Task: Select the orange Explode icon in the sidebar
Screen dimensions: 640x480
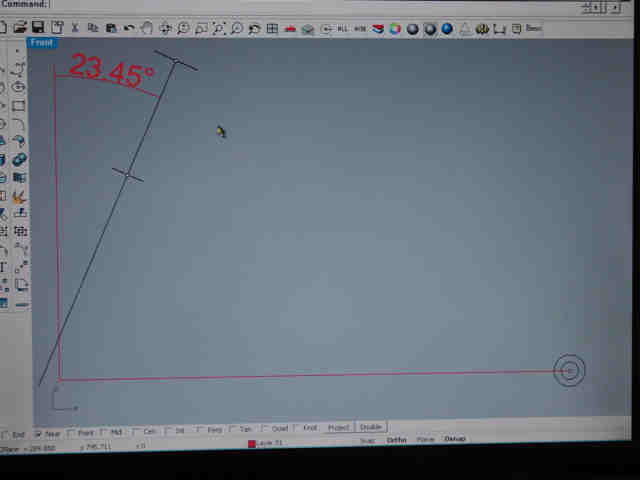Action: pyautogui.click(x=19, y=197)
